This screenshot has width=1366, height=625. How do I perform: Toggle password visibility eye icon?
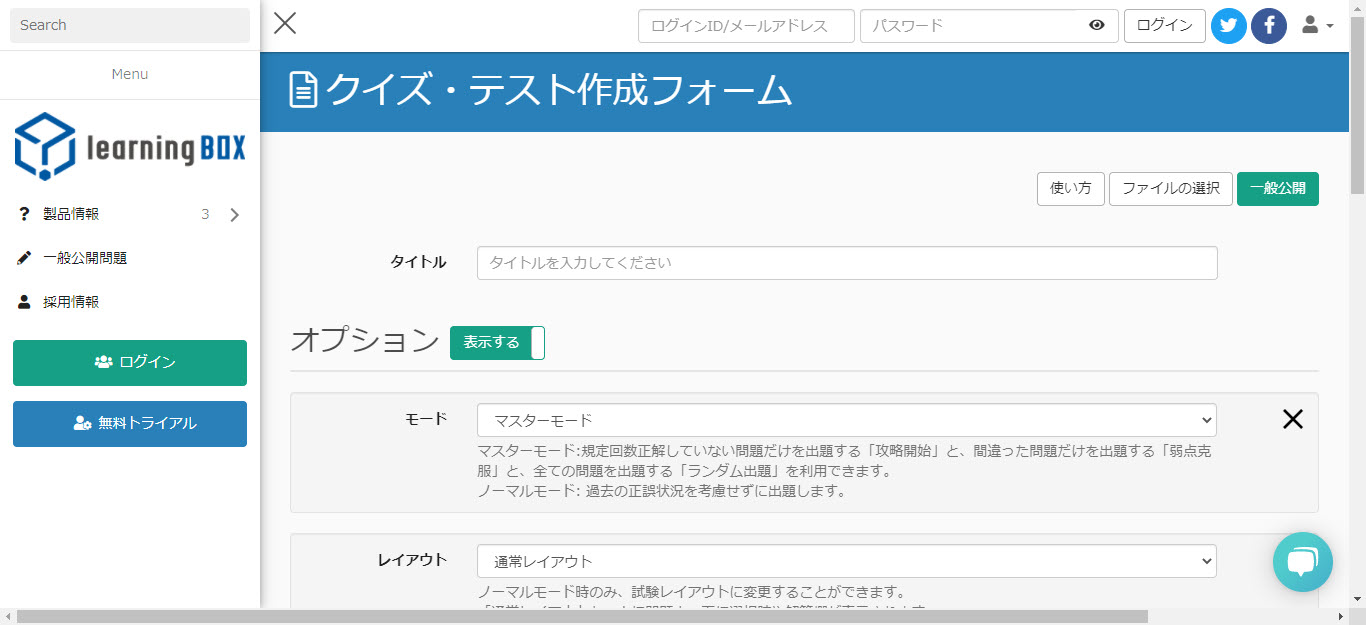[1097, 26]
